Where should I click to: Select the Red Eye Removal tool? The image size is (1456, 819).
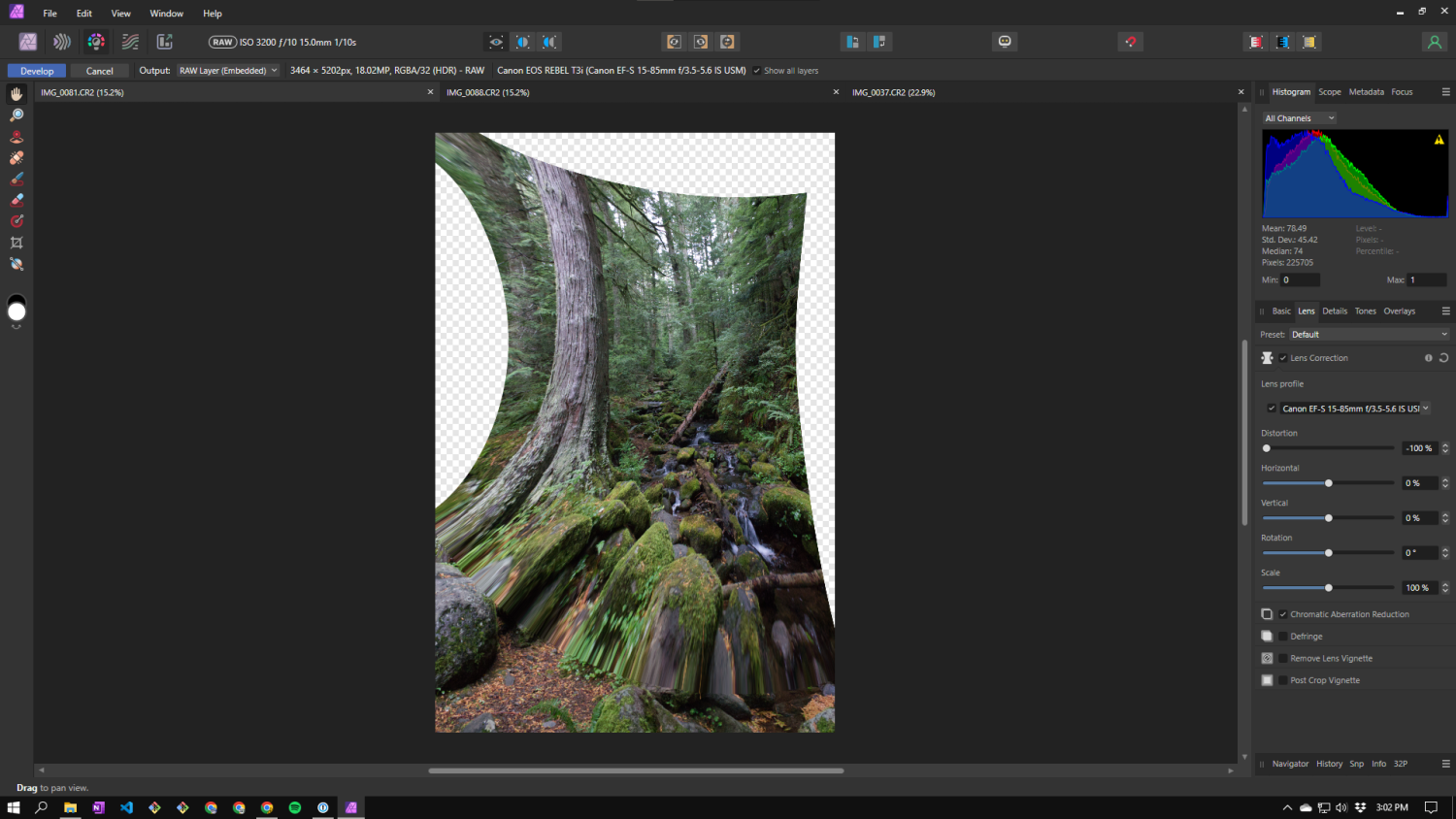click(17, 137)
